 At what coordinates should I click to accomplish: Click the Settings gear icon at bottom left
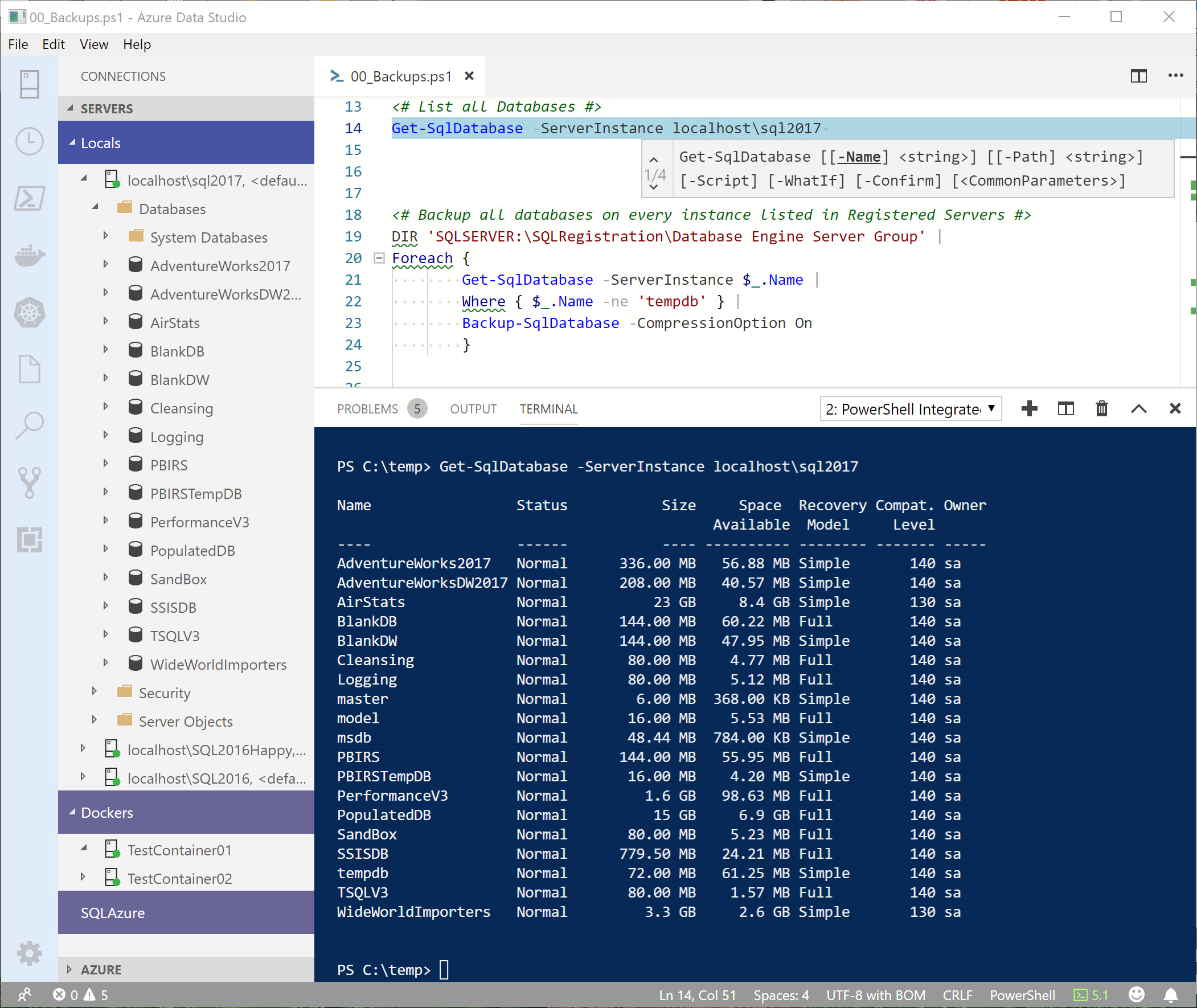pos(27,955)
